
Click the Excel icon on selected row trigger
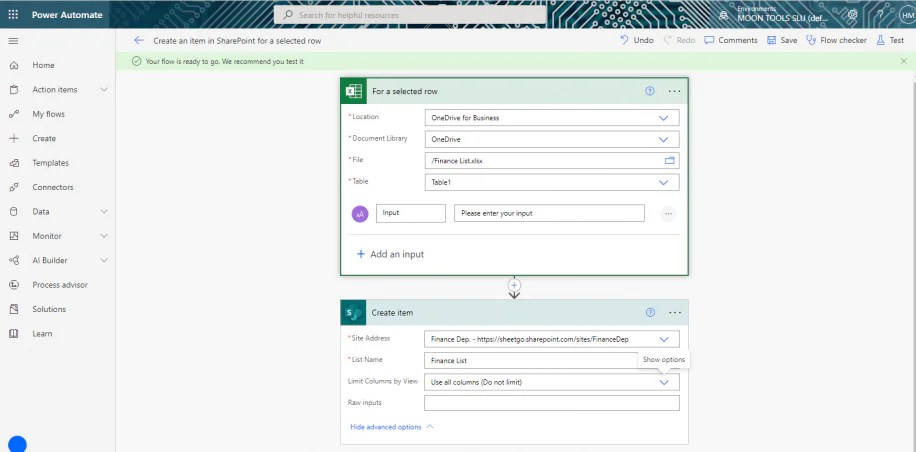click(353, 91)
